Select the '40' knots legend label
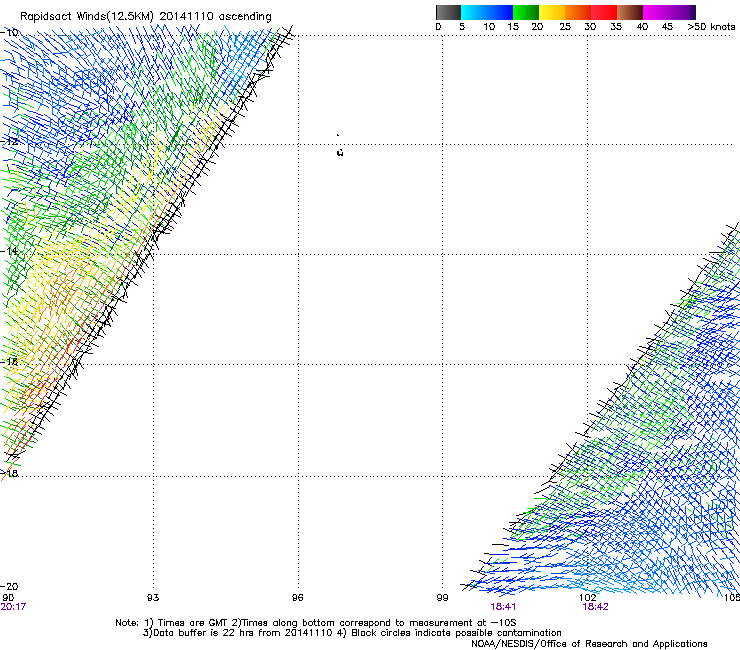Viewport: 740px width, 650px height. (642, 27)
